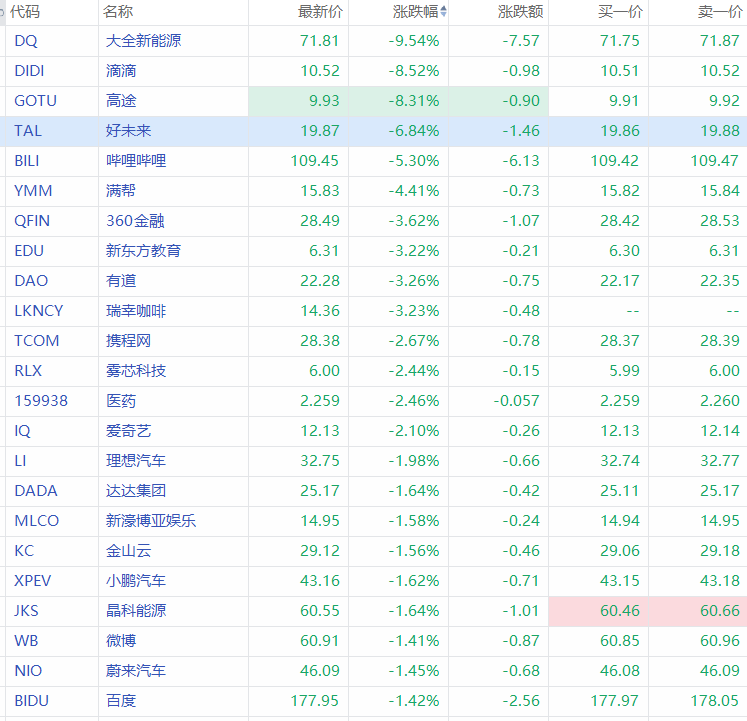Open the 哔哩哔哩 stock link
The height and width of the screenshot is (721, 747).
[x=136, y=161]
